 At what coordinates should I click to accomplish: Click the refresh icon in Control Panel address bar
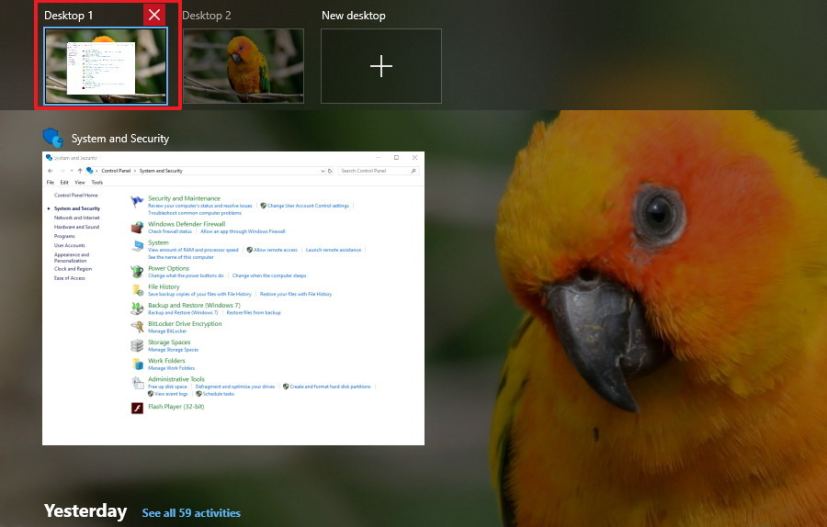tap(330, 171)
